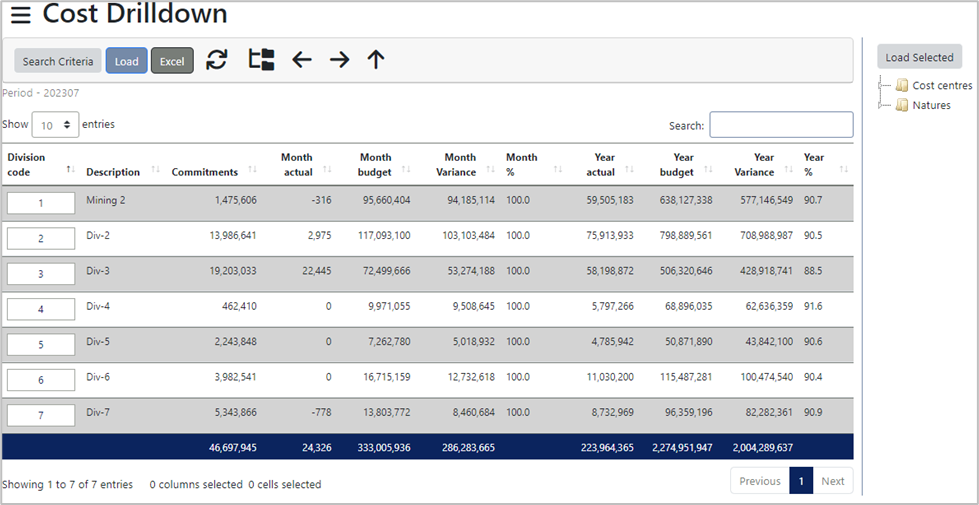Image resolution: width=979 pixels, height=505 pixels.
Task: Click division code box 3
Action: pyautogui.click(x=41, y=273)
